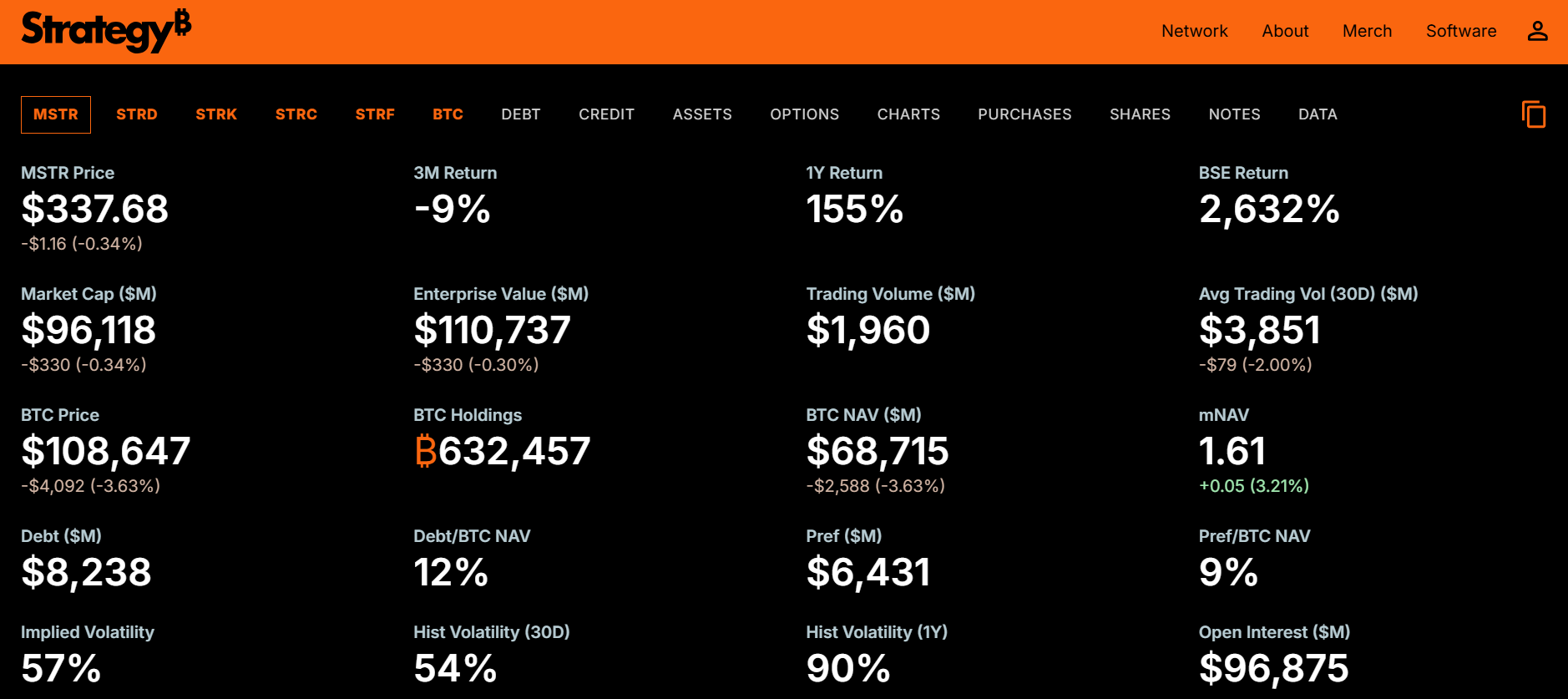The image size is (1568, 699).
Task: Select the SHARES tab
Action: tap(1140, 114)
